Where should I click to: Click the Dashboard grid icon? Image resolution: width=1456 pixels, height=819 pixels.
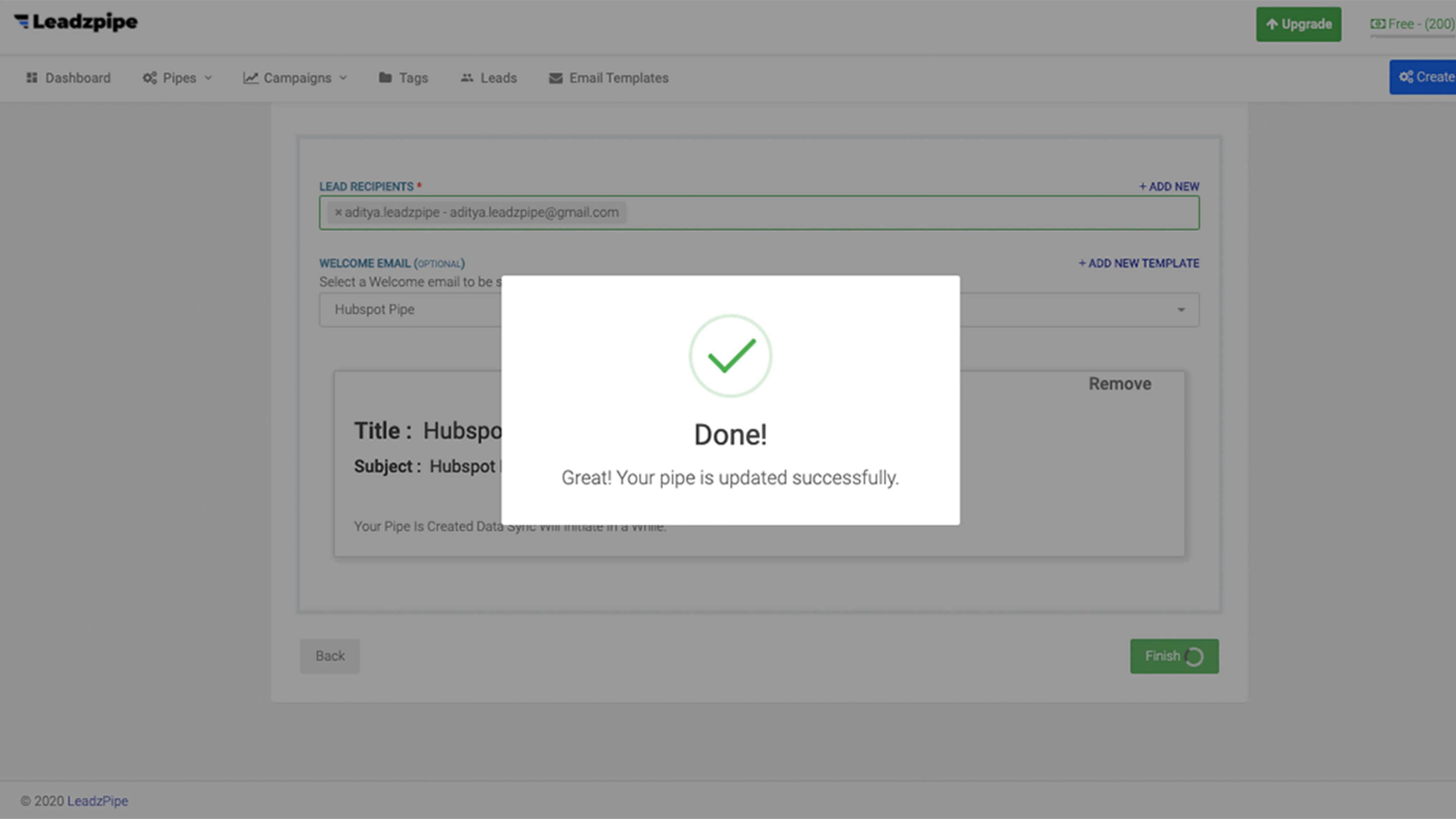(x=32, y=77)
